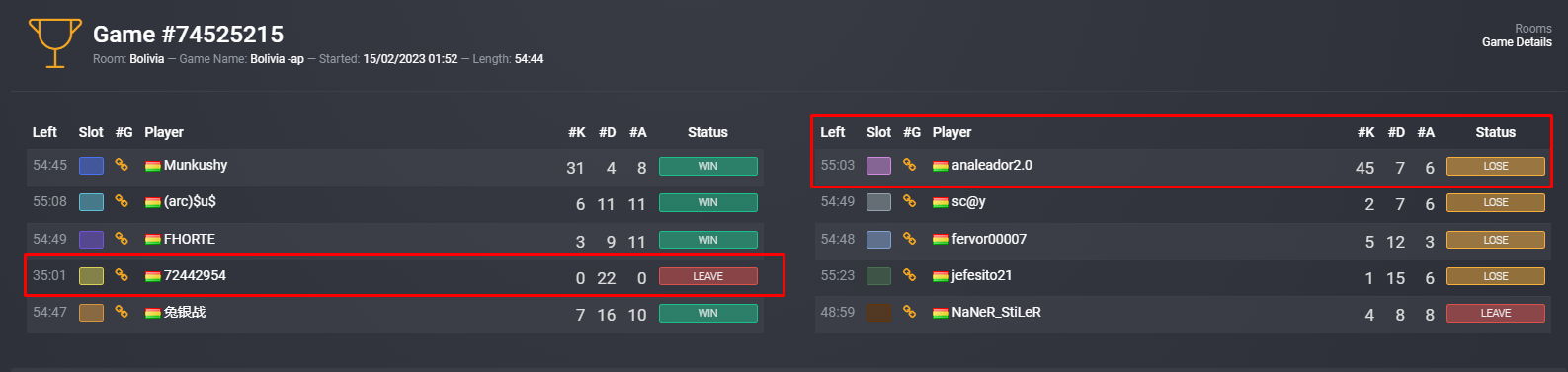Screen dimensions: 1568x372
Task: Open the Rooms link at top right
Action: click(1533, 29)
